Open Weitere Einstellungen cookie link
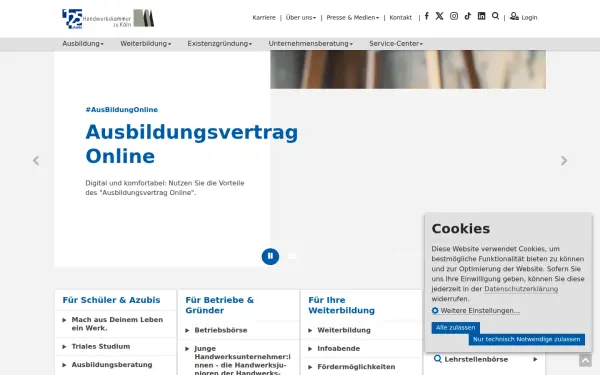Screen dimensions: 600x375 click(x=480, y=311)
